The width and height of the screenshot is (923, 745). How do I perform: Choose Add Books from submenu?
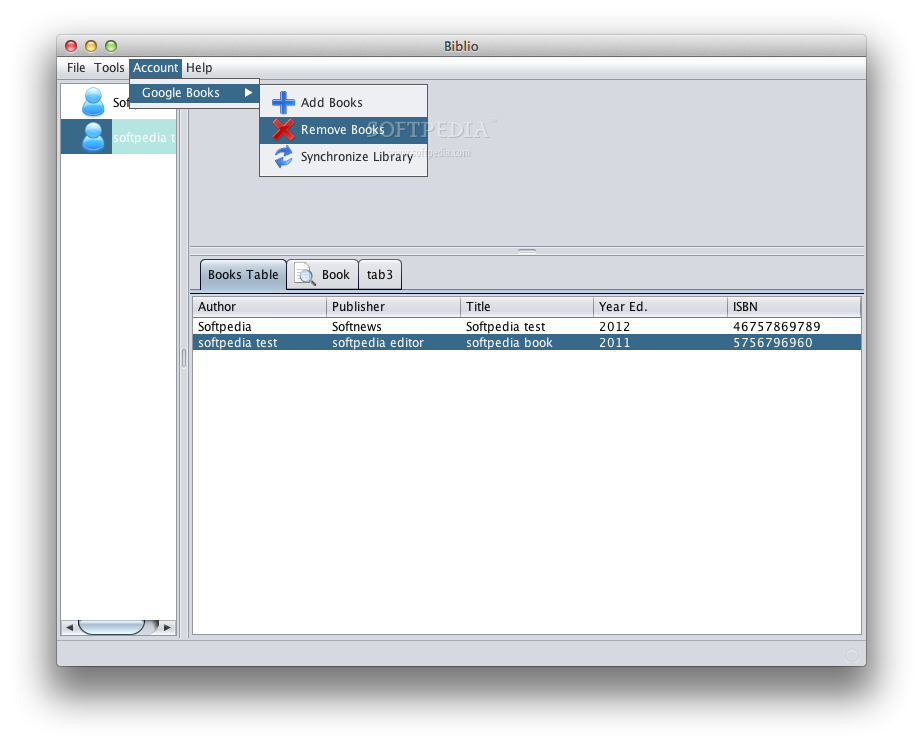pos(344,102)
